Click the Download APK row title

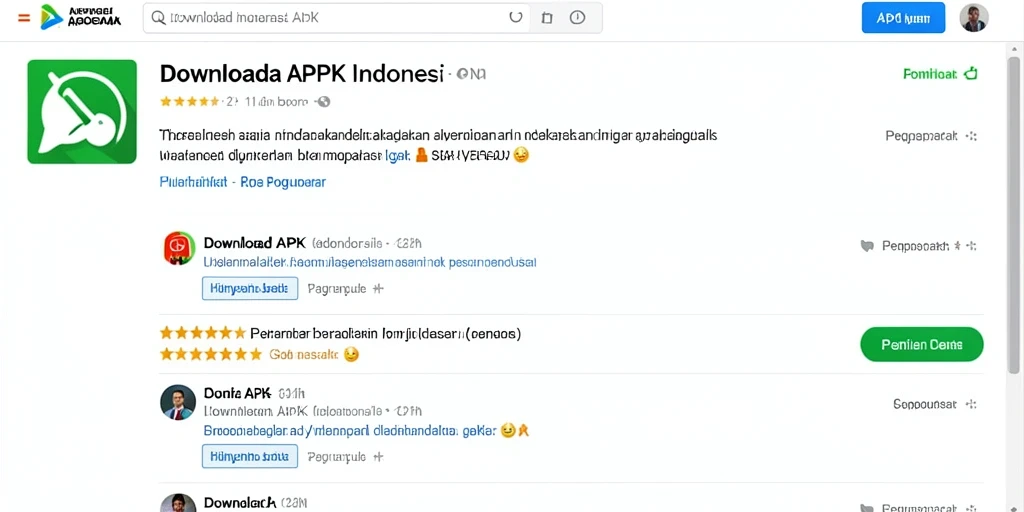(x=255, y=243)
